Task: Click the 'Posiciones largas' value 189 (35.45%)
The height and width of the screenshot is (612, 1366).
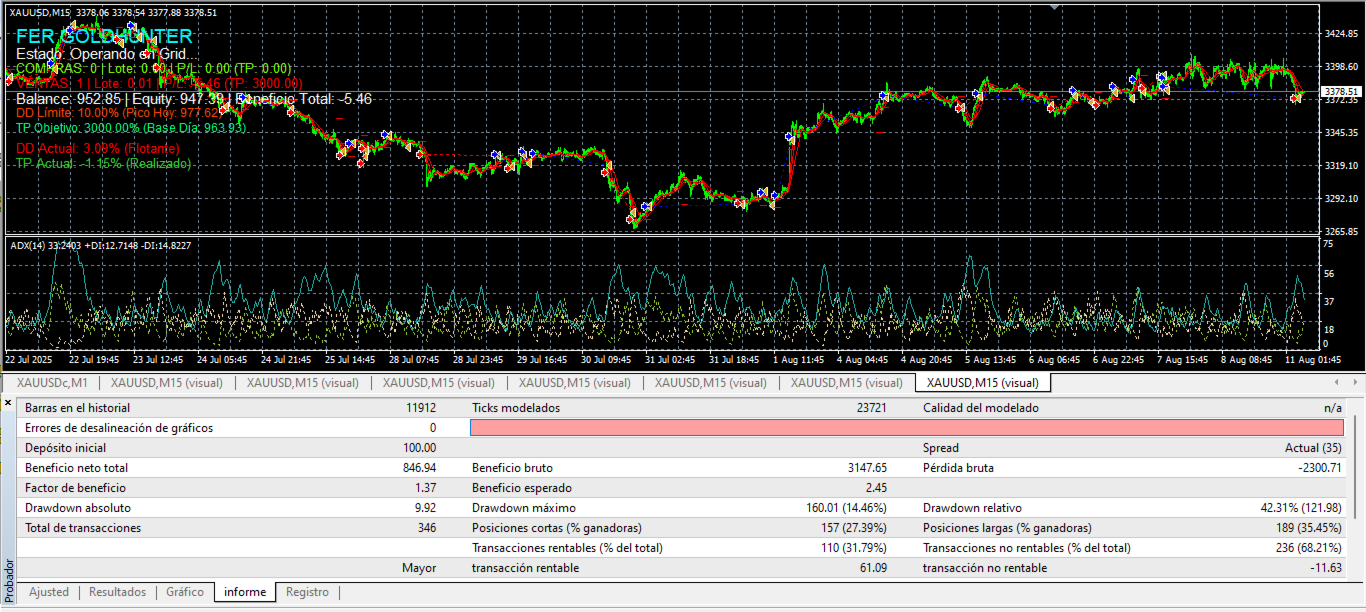Action: [1307, 528]
